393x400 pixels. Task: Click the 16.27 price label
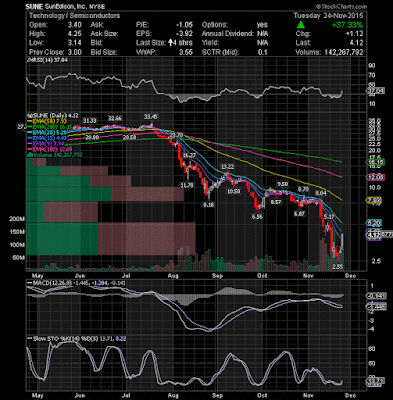tap(190, 155)
